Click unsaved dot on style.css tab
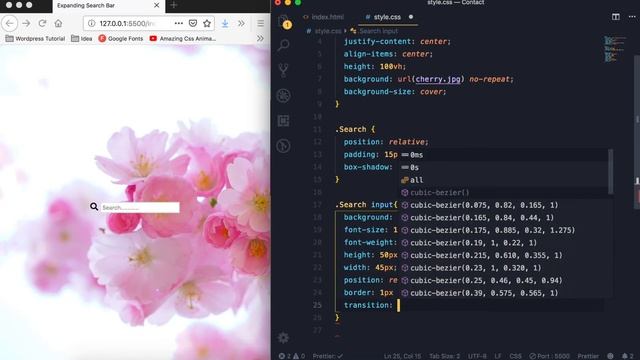This screenshot has width=640, height=360. (x=411, y=17)
